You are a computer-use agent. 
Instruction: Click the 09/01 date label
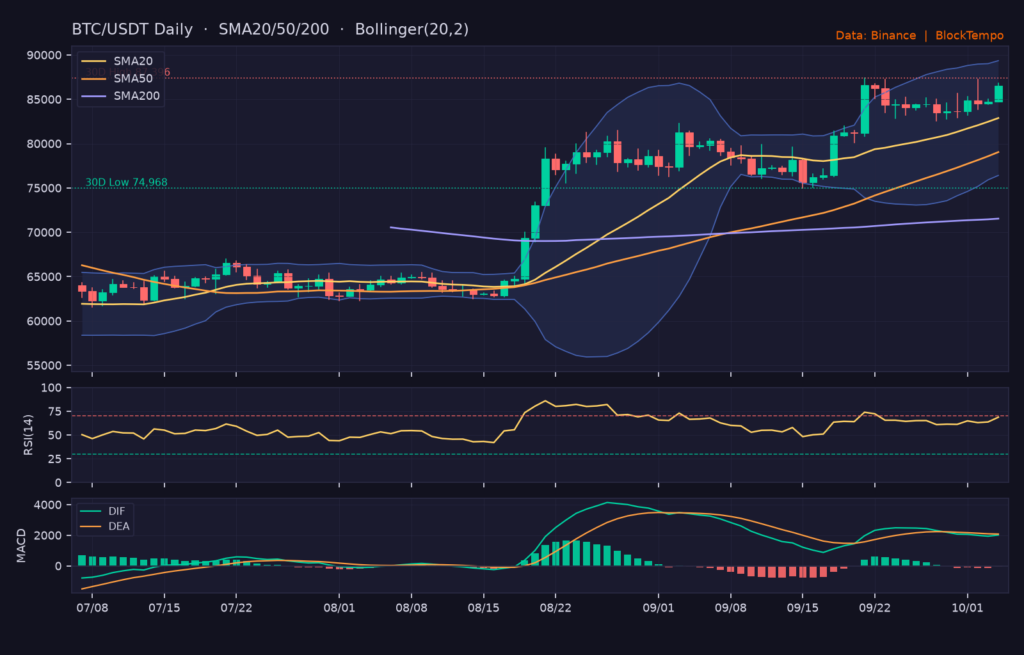coord(658,608)
